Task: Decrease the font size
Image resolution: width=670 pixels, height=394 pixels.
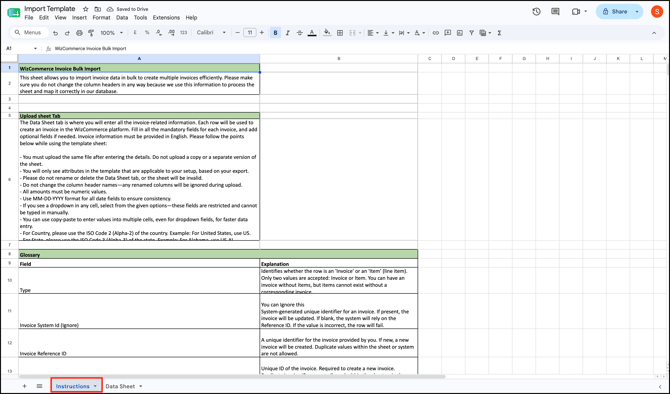Action: (x=238, y=33)
